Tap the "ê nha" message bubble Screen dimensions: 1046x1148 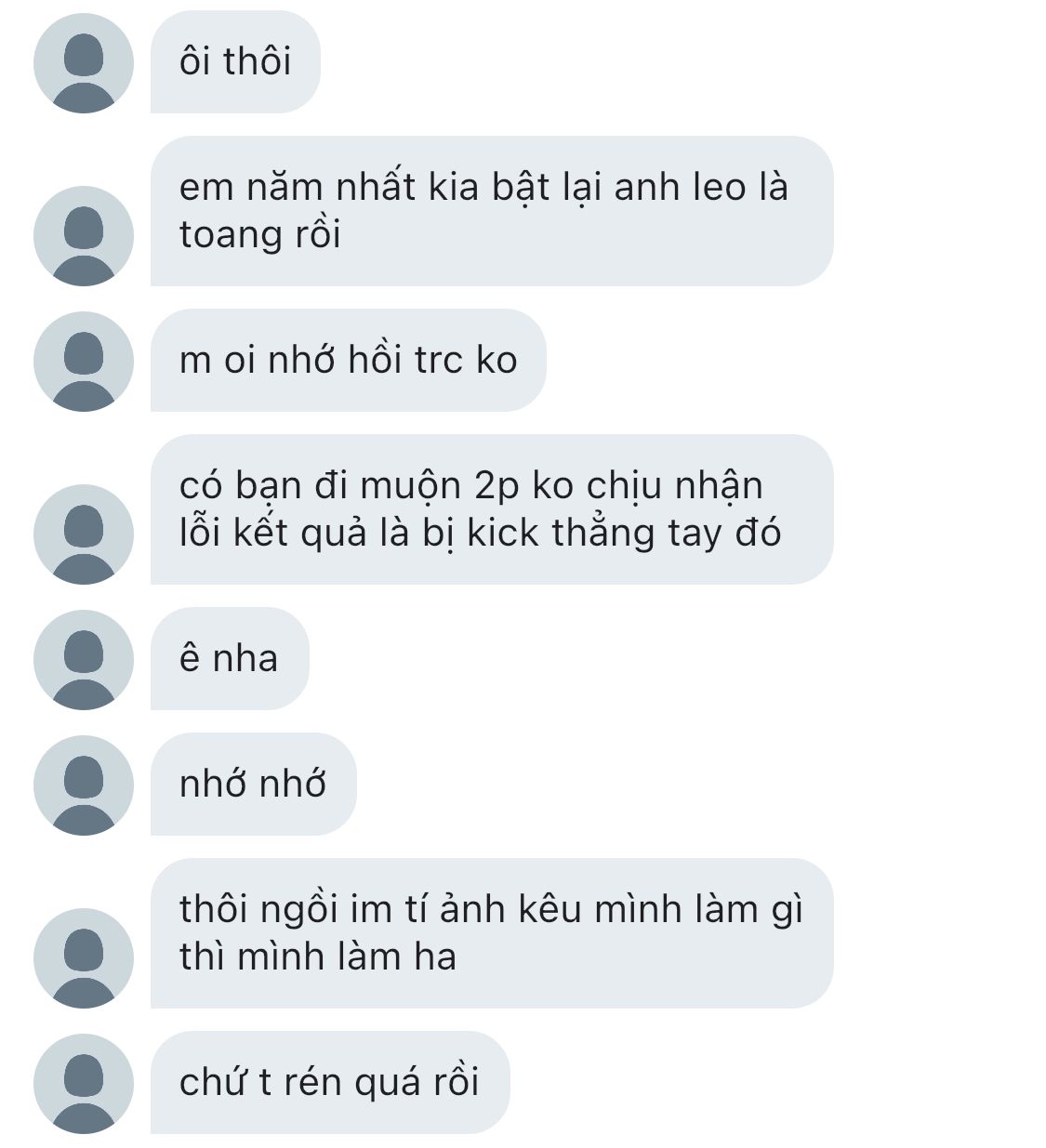coord(229,659)
